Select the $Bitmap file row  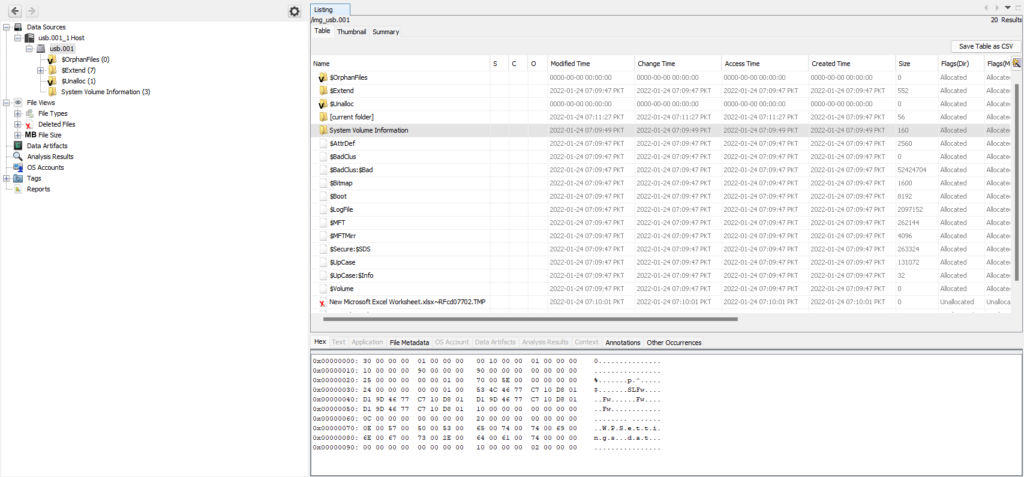tap(662, 183)
